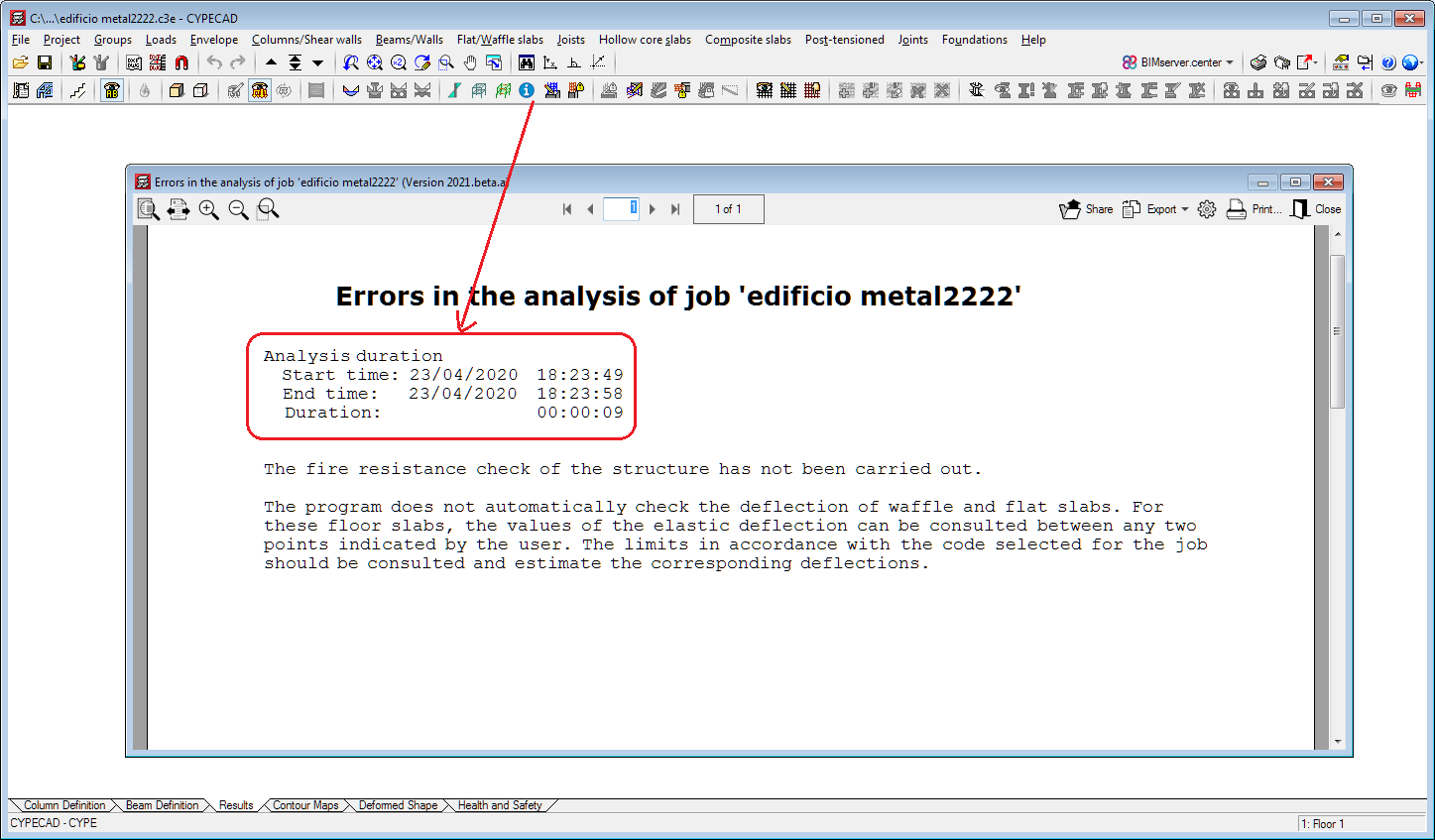Screen dimensions: 1435x840
Task: Click the Save icon
Action: click(x=45, y=61)
